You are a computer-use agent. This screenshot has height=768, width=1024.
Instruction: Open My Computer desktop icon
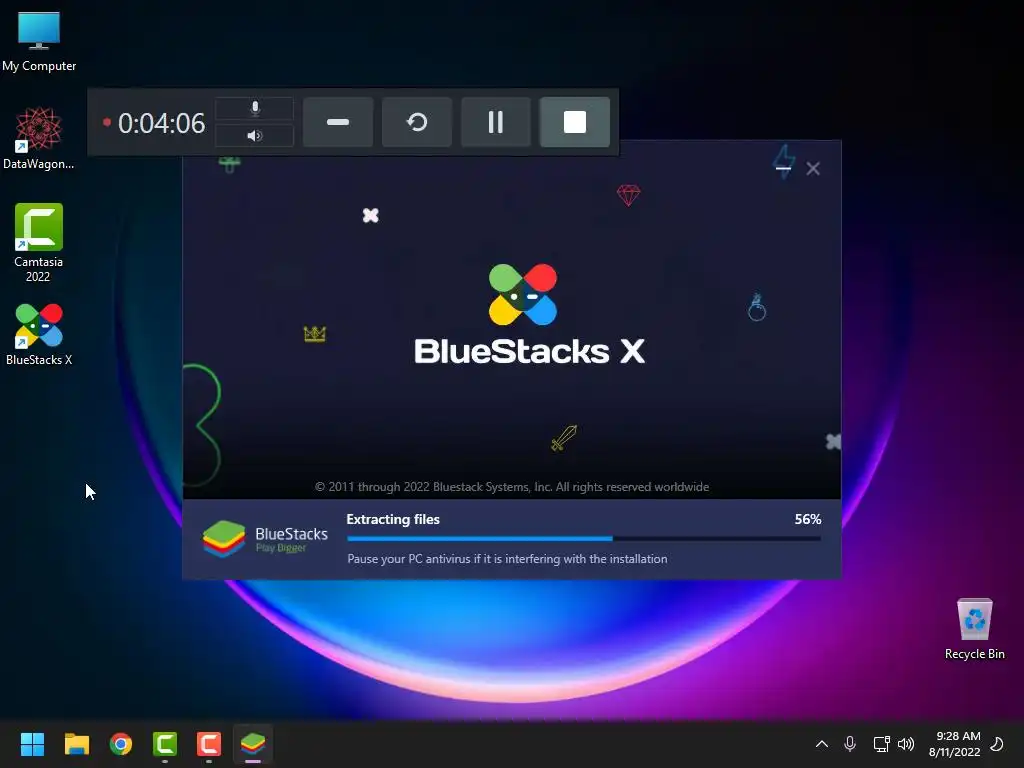pyautogui.click(x=39, y=41)
